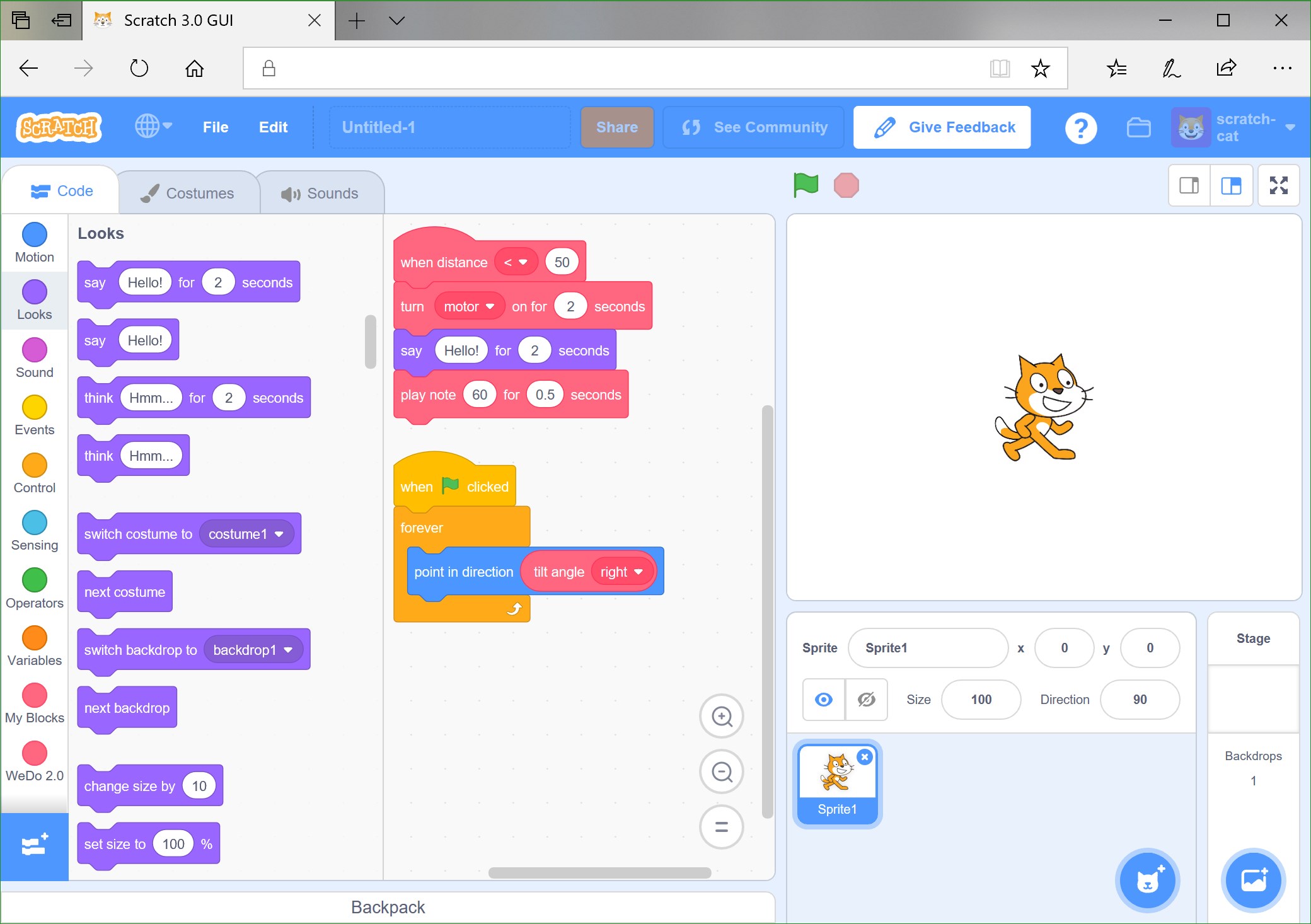Screen dimensions: 1311x924
Task: Reset workspace zoom with equals icon
Action: pos(721,827)
